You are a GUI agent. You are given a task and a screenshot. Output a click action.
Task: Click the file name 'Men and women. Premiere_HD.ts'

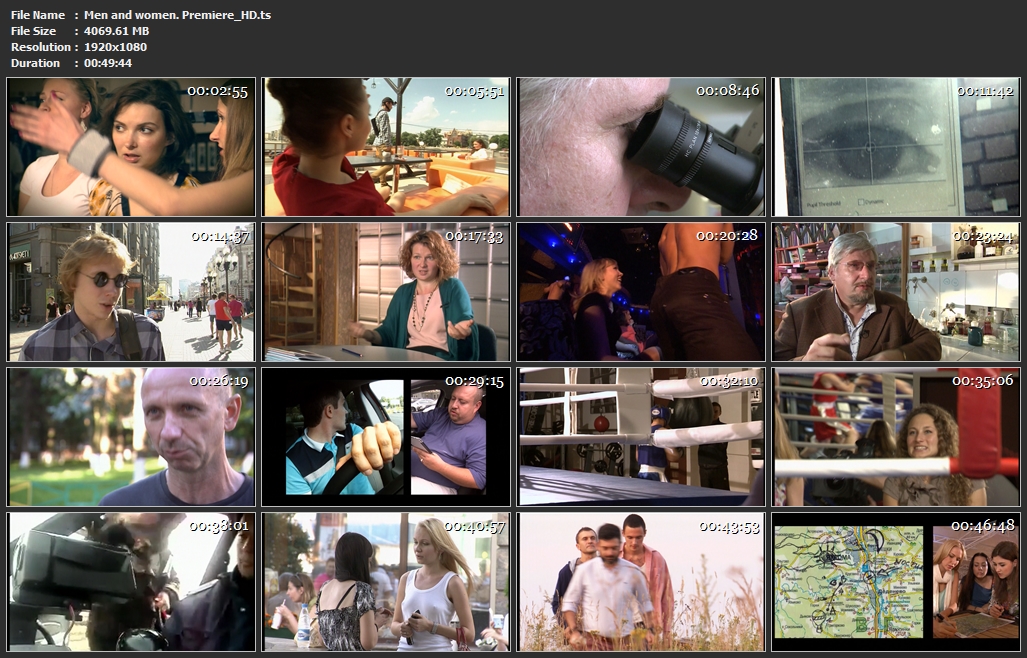pos(177,15)
